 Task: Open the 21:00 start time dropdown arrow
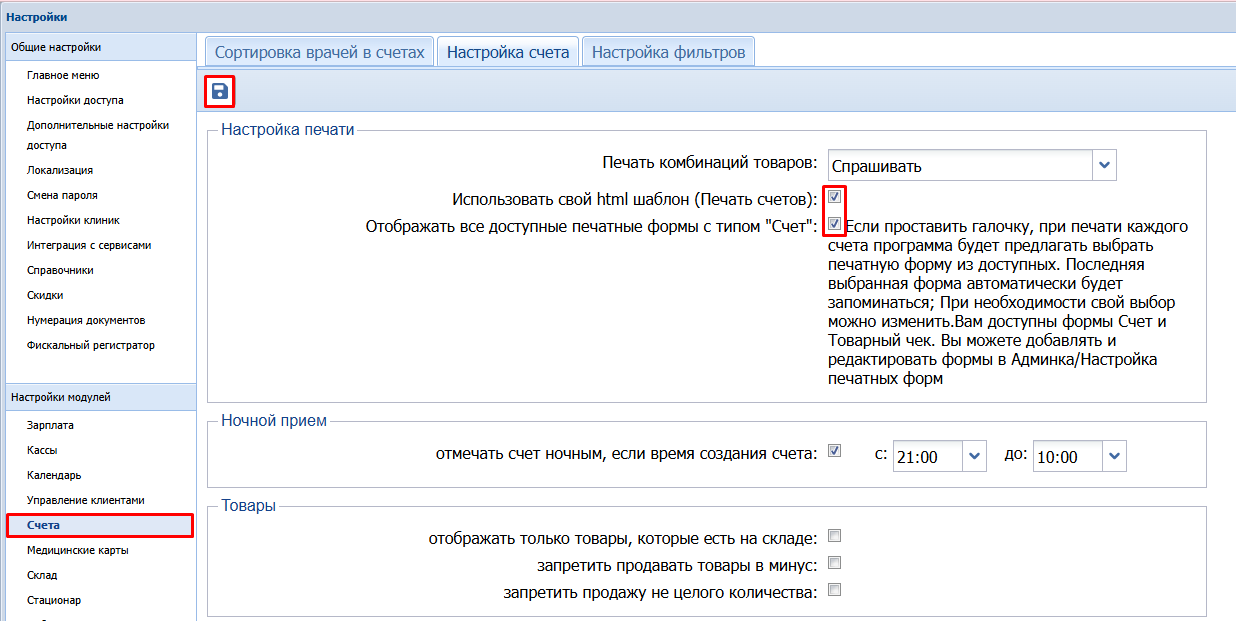click(x=975, y=456)
